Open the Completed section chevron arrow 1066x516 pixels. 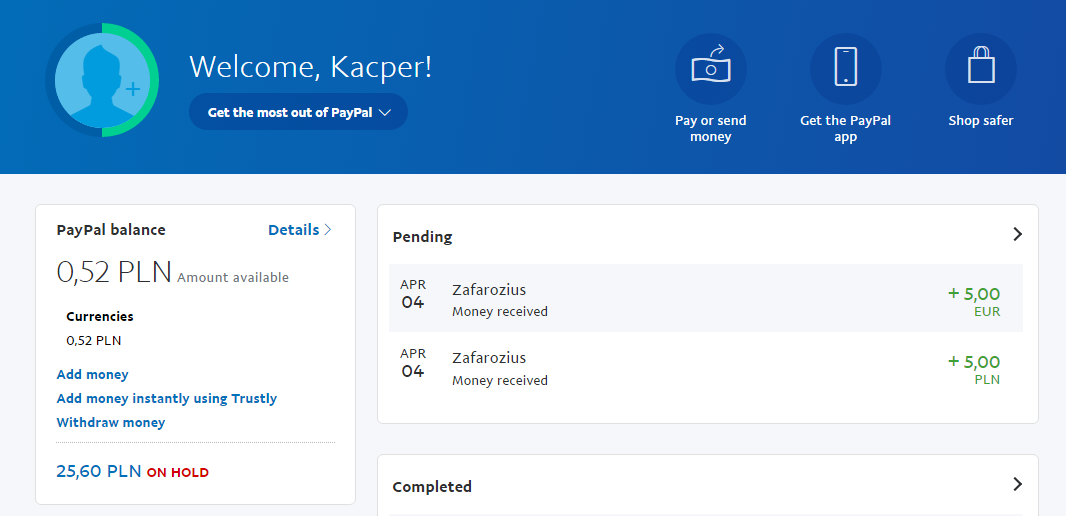click(x=1018, y=484)
